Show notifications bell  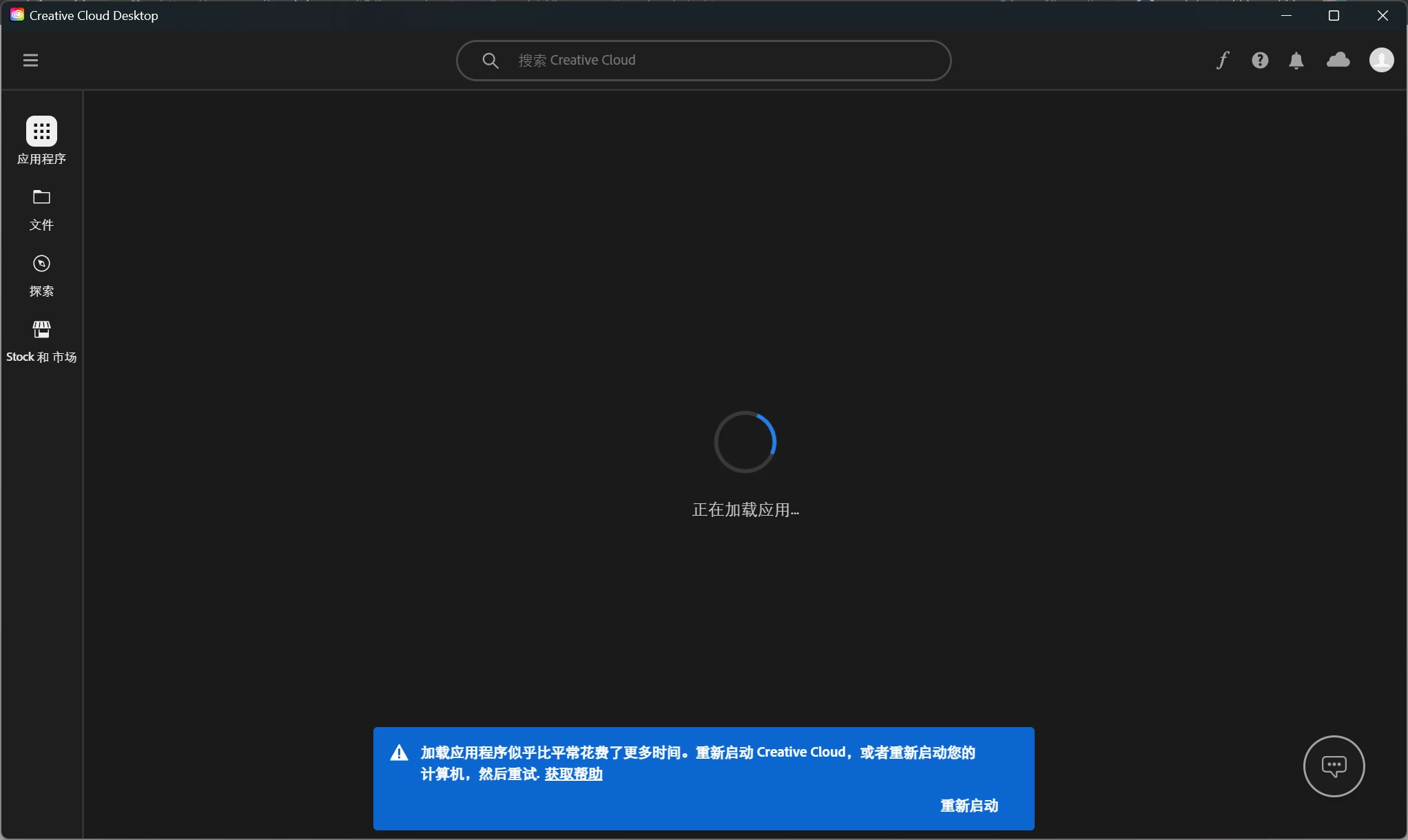[1296, 61]
